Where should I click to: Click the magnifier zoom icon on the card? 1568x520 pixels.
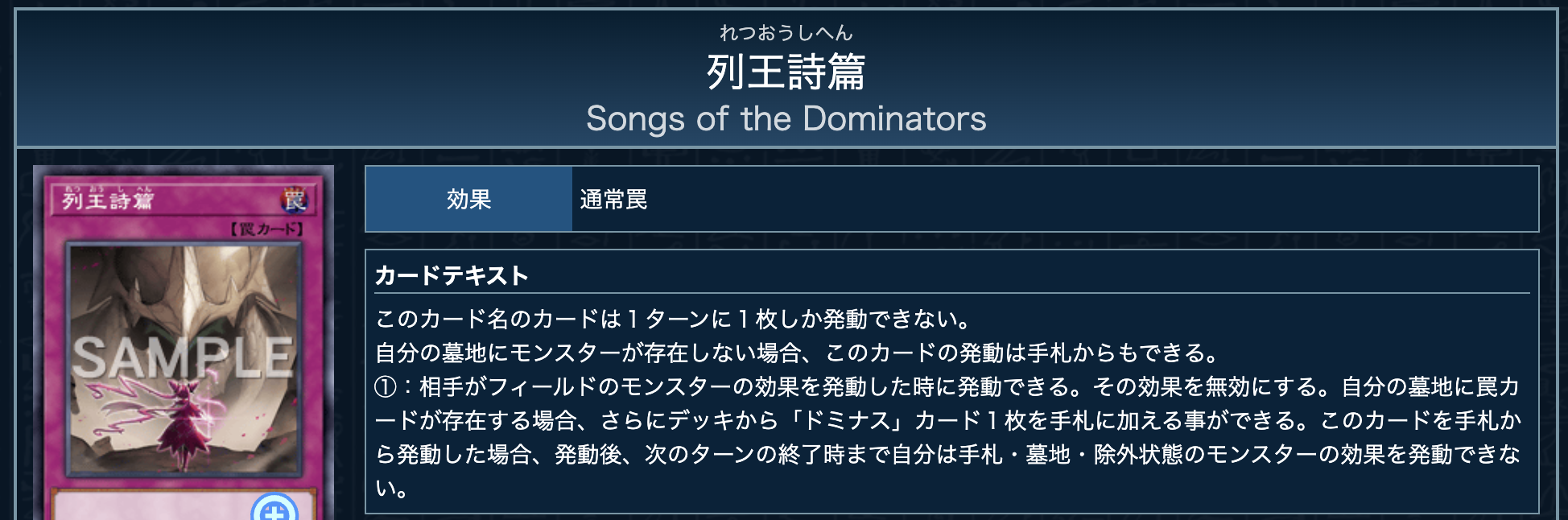(274, 509)
